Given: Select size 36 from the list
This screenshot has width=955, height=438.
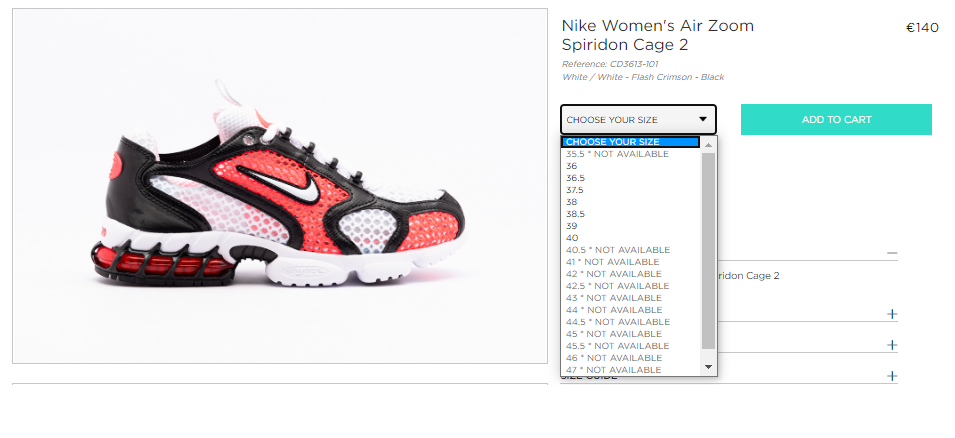Looking at the screenshot, I should [631, 166].
